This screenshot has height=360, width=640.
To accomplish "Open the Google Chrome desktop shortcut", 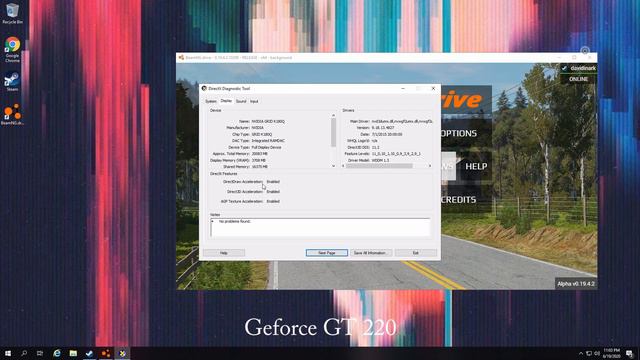I will tap(12, 49).
